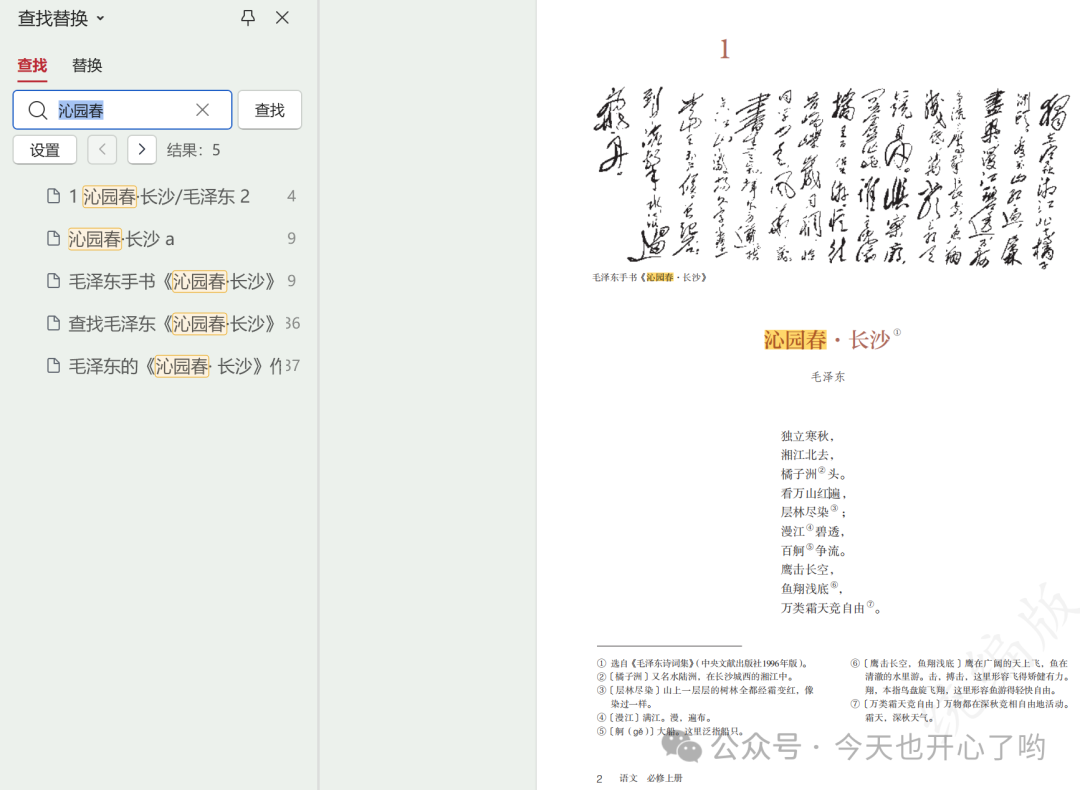1080x790 pixels.
Task: Click the poem line 万类霜天竞自由
Action: (831, 607)
